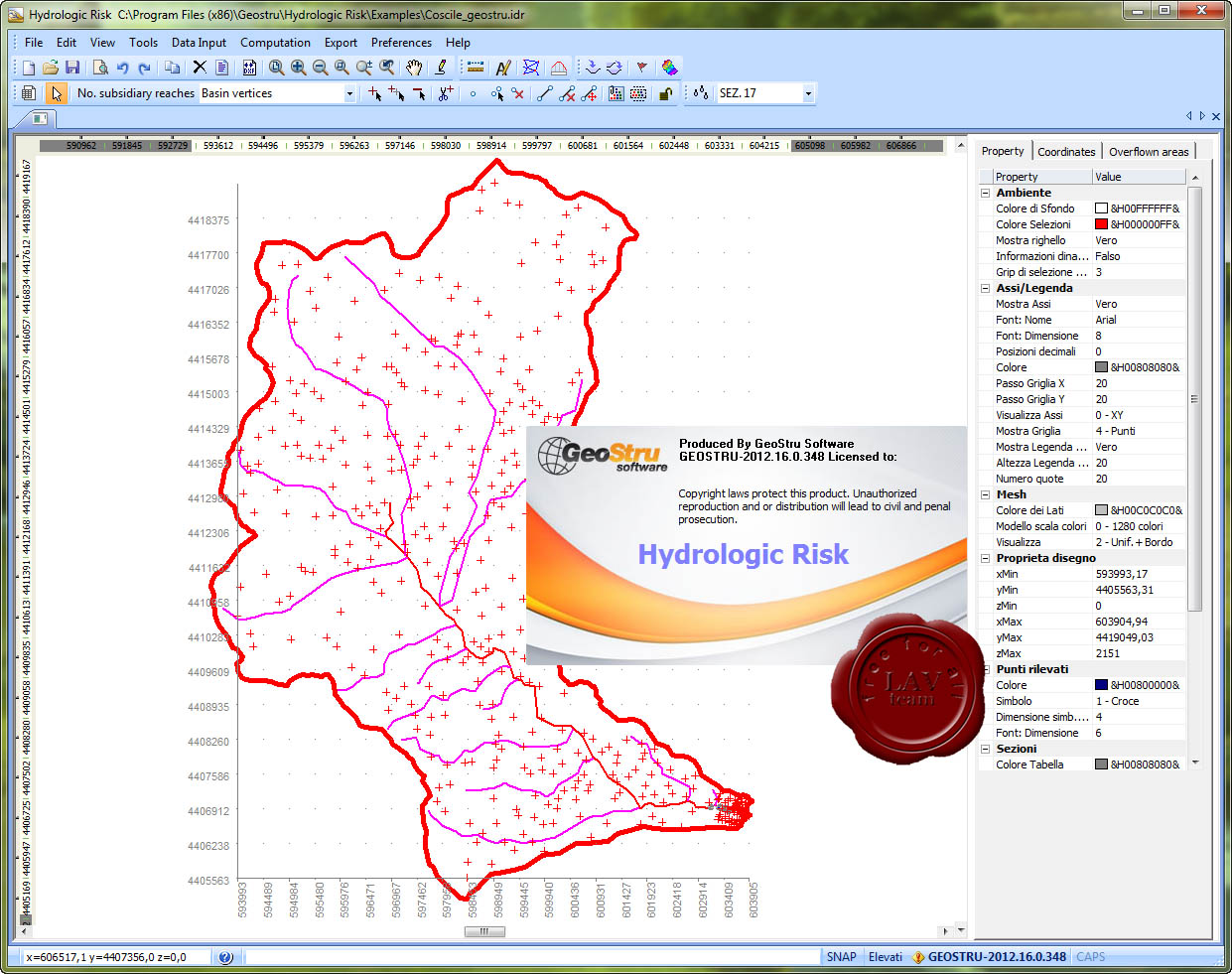Open the Data Input menu
Image resolution: width=1232 pixels, height=974 pixels.
(x=199, y=43)
